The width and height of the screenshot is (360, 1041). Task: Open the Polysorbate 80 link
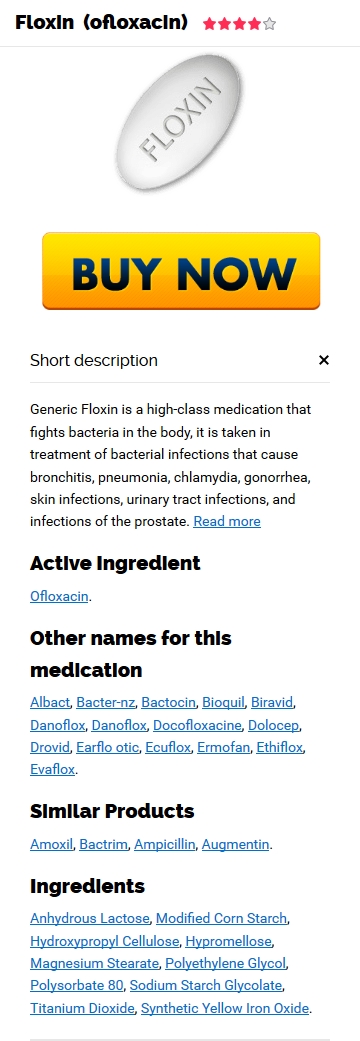76,986
